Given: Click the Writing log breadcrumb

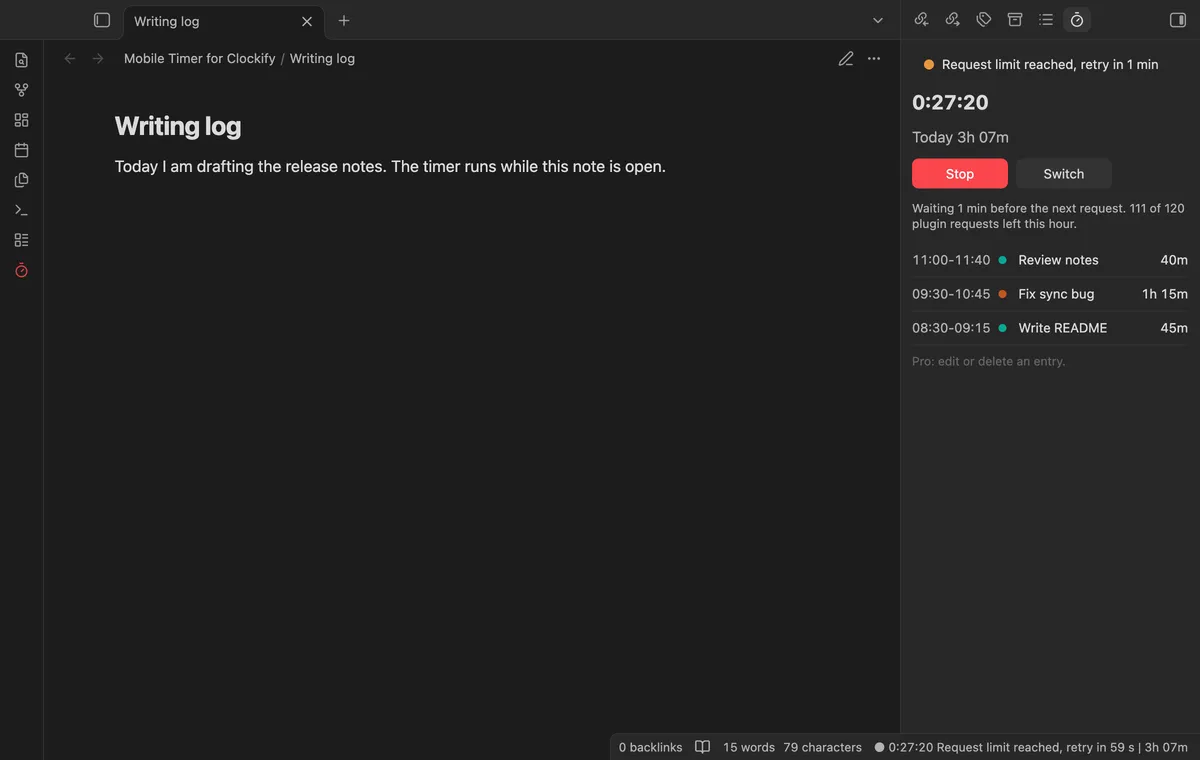Looking at the screenshot, I should 322,59.
